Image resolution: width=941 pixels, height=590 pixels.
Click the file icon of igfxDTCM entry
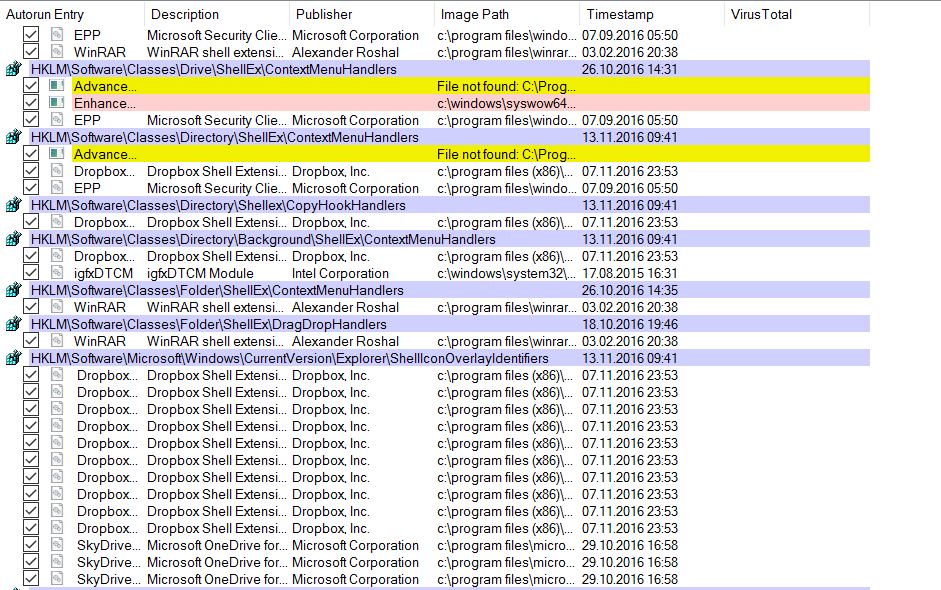[57, 273]
